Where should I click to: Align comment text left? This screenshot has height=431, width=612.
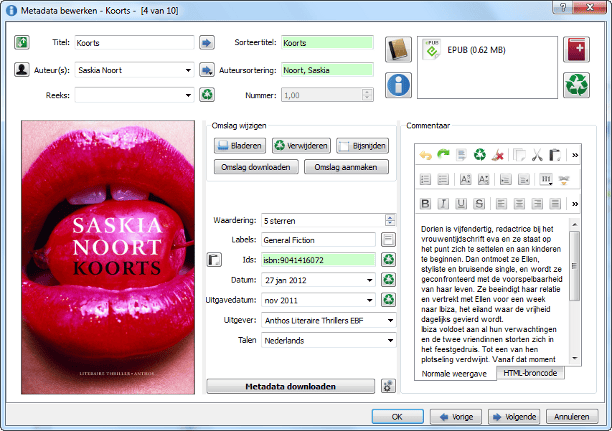pos(501,204)
